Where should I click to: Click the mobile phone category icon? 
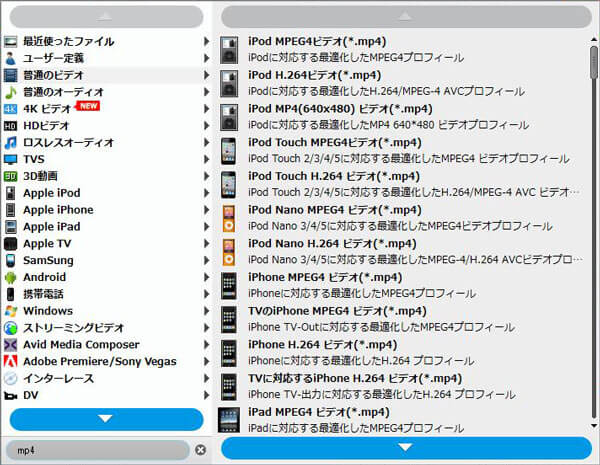[x=11, y=294]
